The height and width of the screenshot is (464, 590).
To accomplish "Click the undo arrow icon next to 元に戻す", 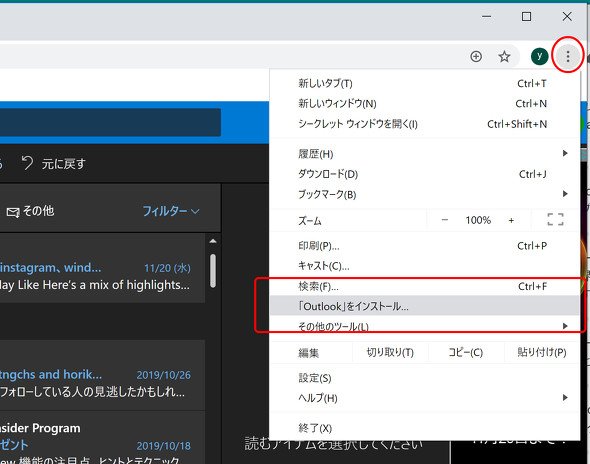I will (27, 163).
